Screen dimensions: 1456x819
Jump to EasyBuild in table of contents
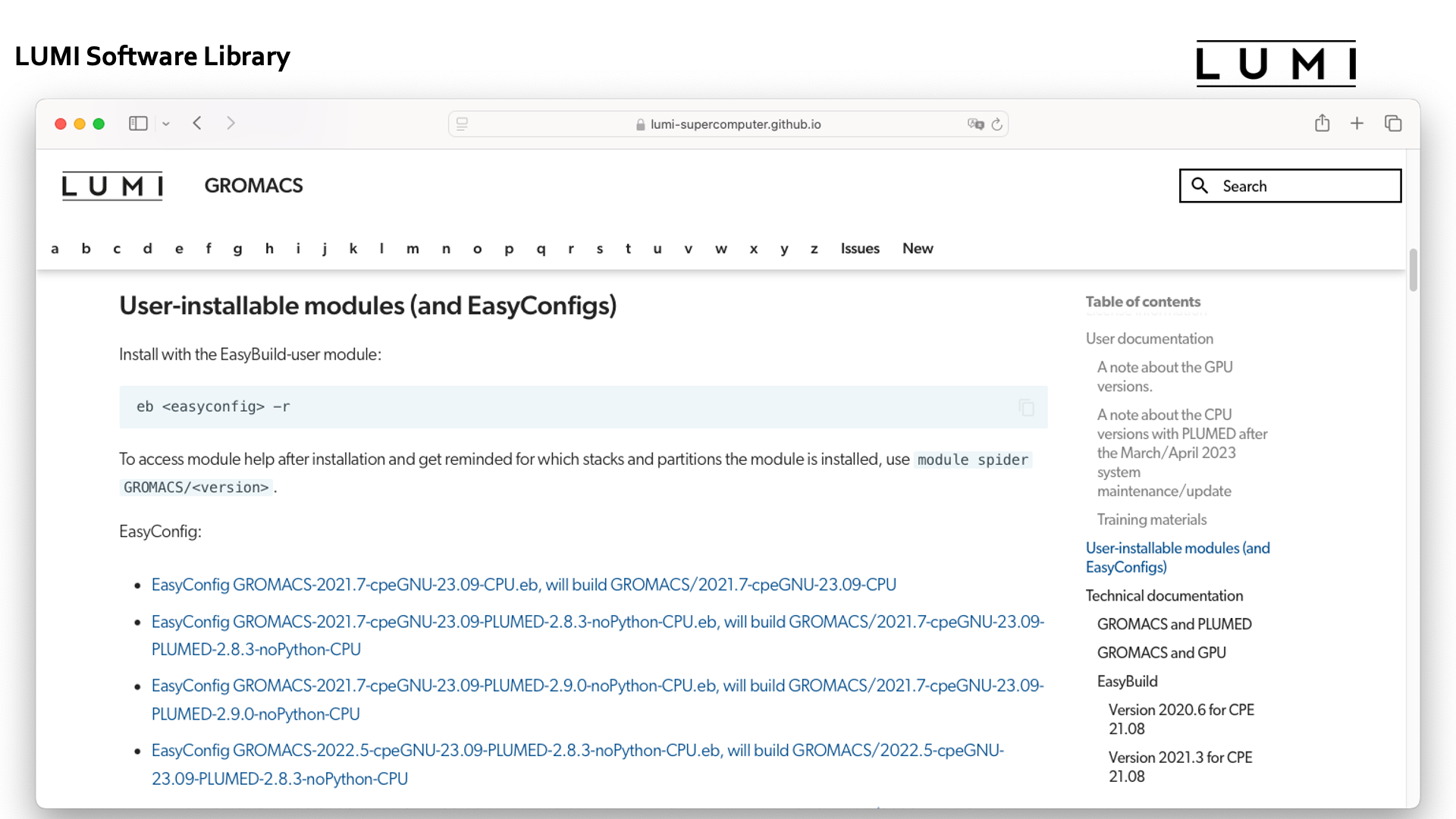pos(1127,682)
